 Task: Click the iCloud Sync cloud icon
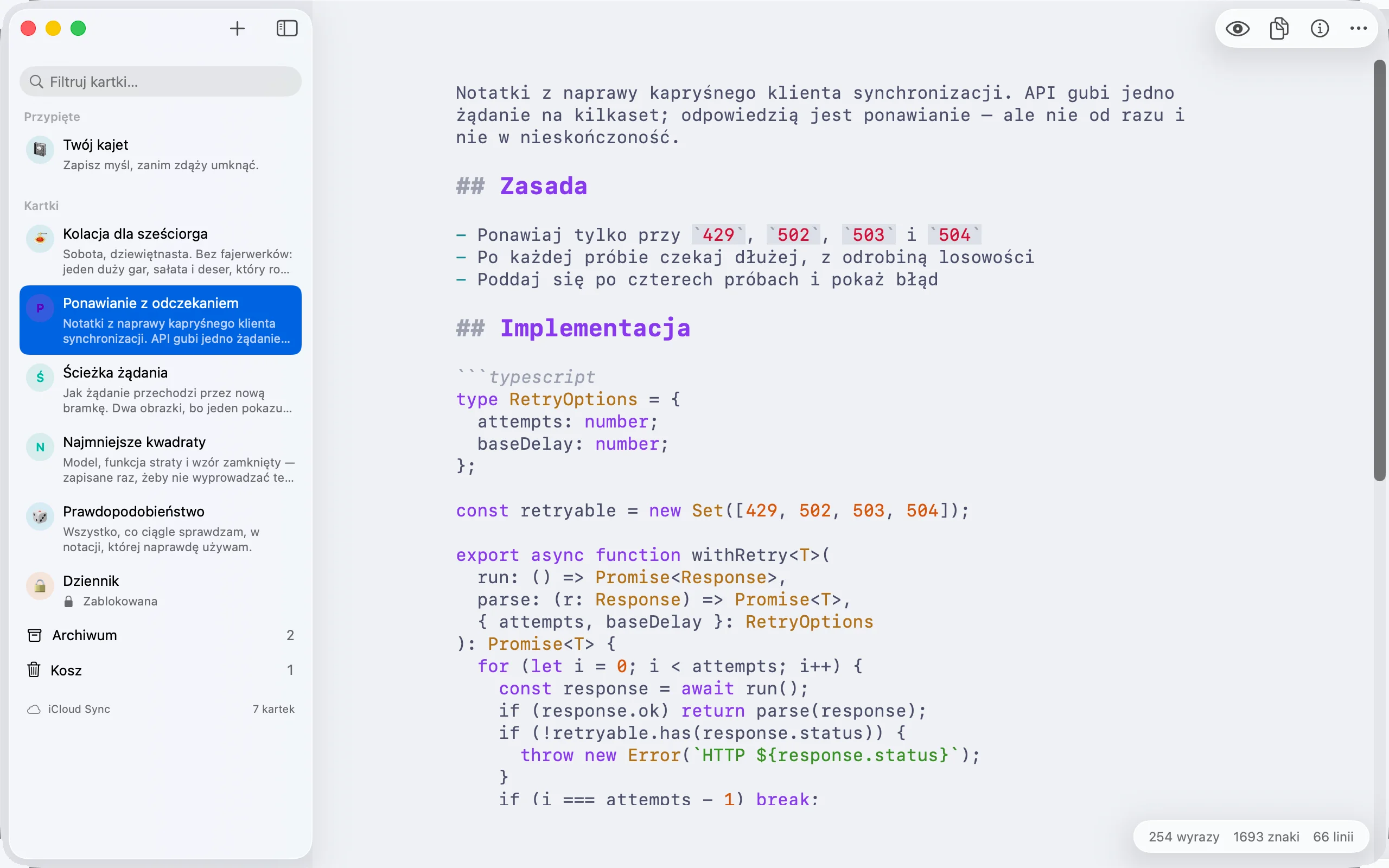pyautogui.click(x=34, y=710)
